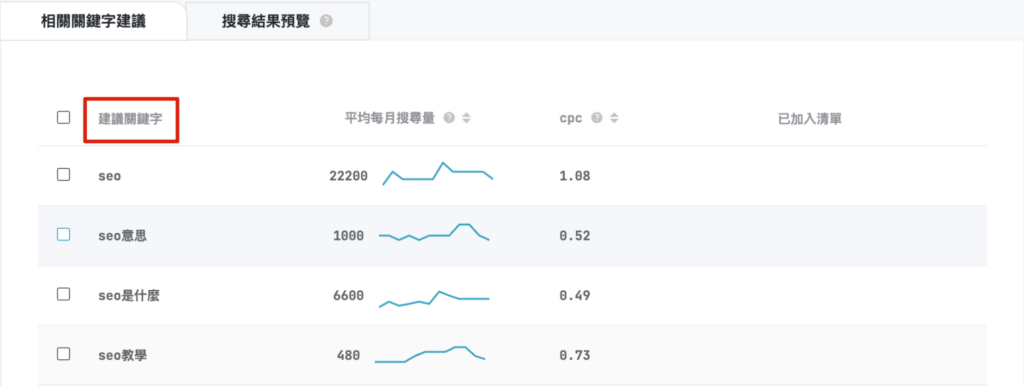Select the seo意思 row checkbox

click(63, 234)
